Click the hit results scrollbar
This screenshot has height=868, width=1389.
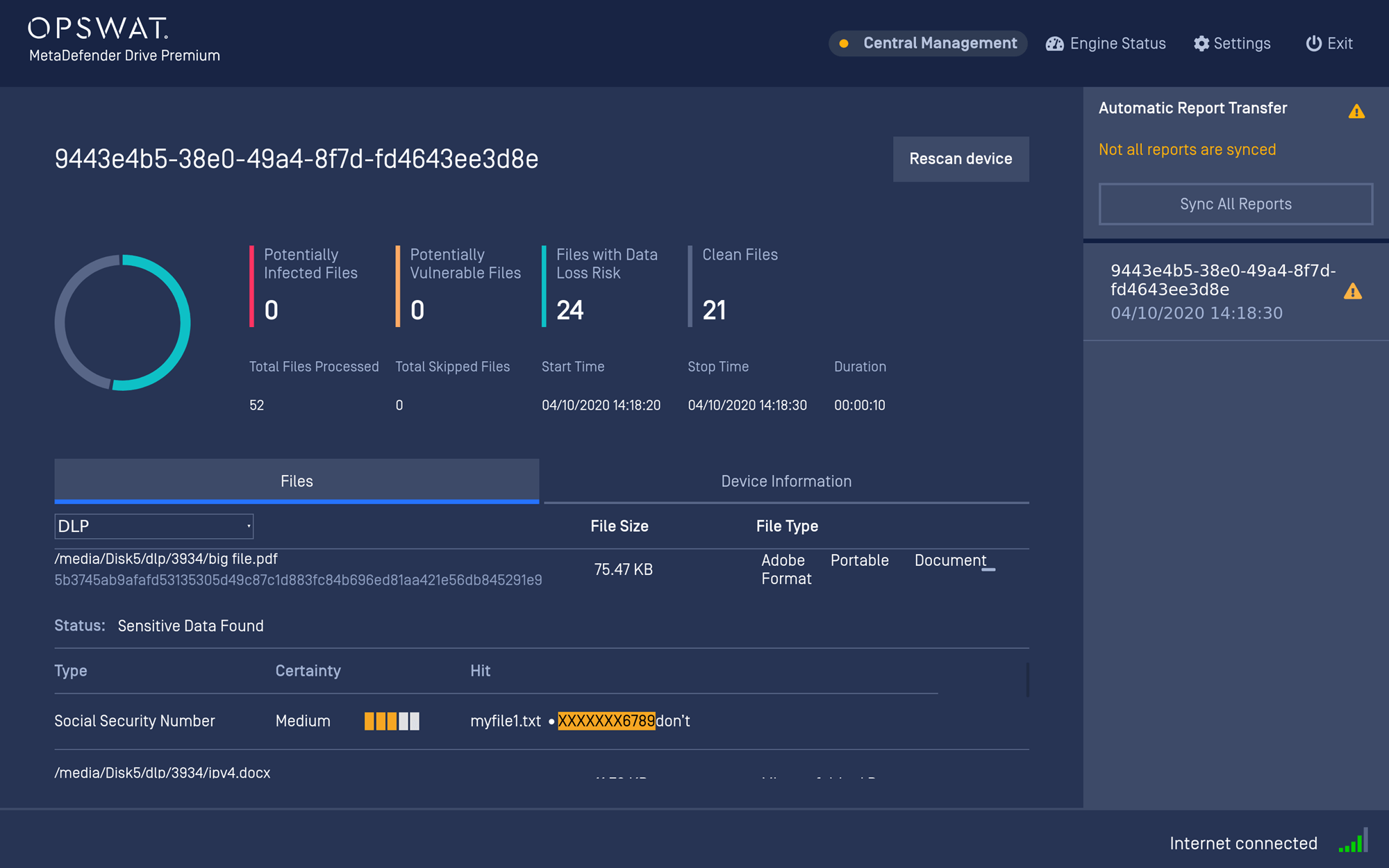(1027, 679)
